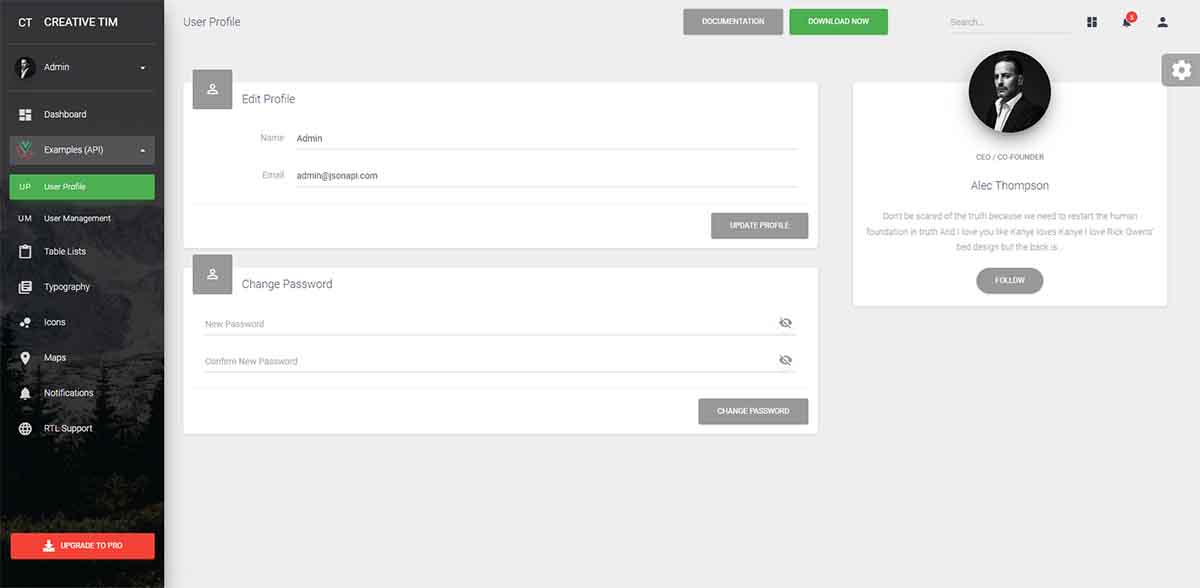Select the RTL Support globe icon
This screenshot has height=588, width=1200.
coord(24,427)
